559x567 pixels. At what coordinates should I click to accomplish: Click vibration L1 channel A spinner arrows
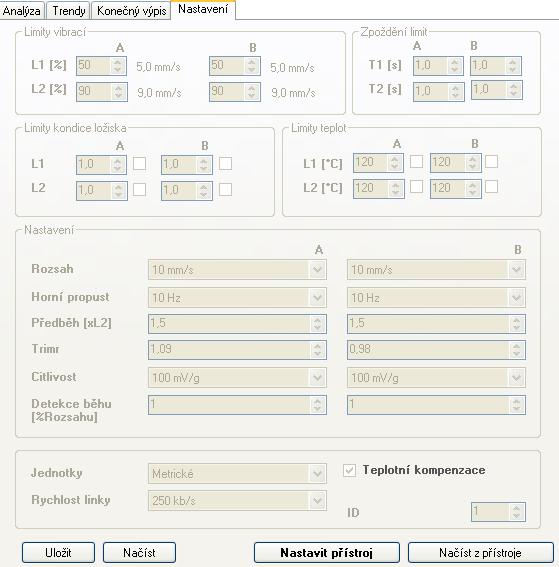117,66
